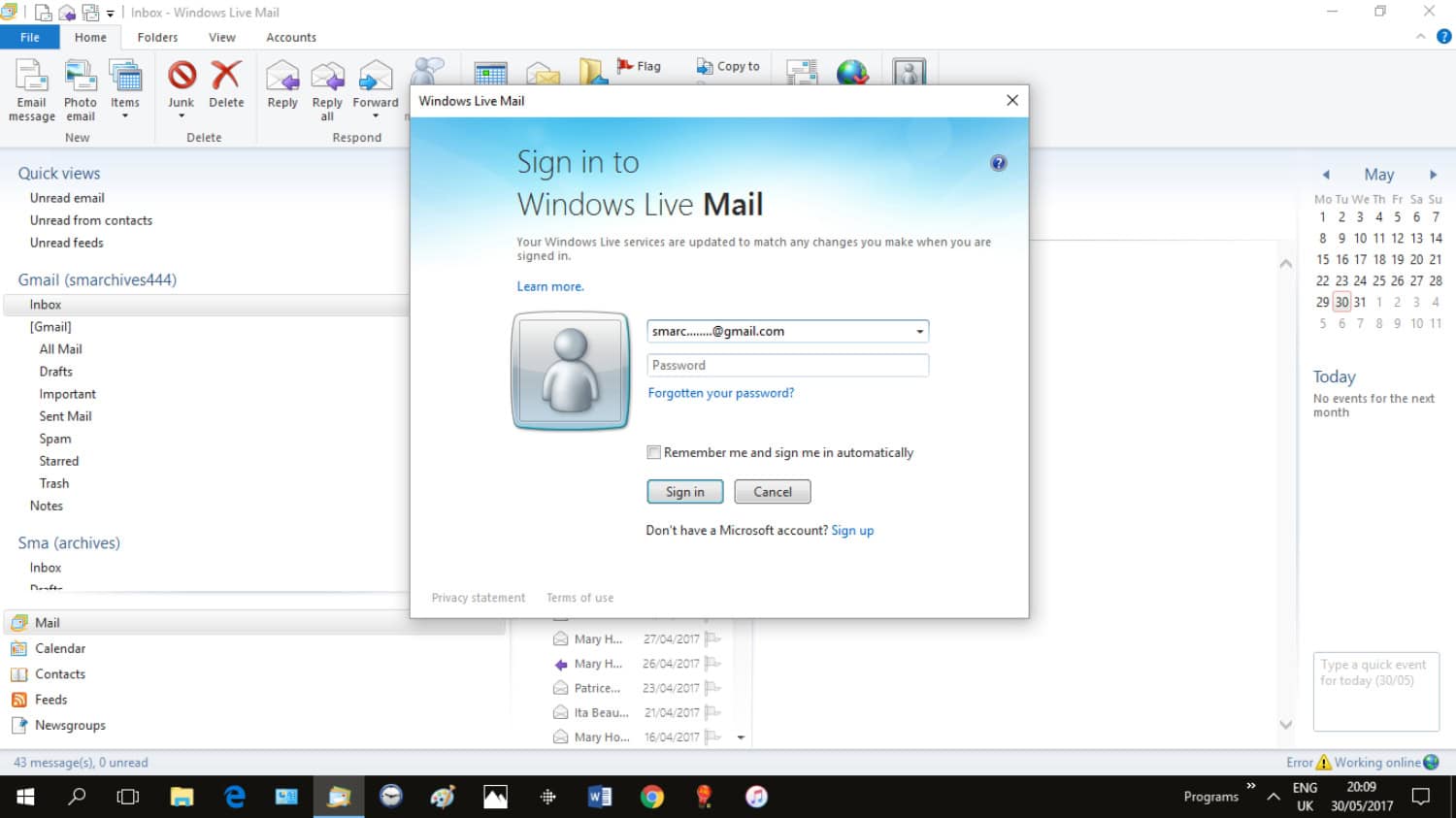Open Contacts from the bottom shortcuts
Screen dimensions: 1456x818
[x=60, y=674]
